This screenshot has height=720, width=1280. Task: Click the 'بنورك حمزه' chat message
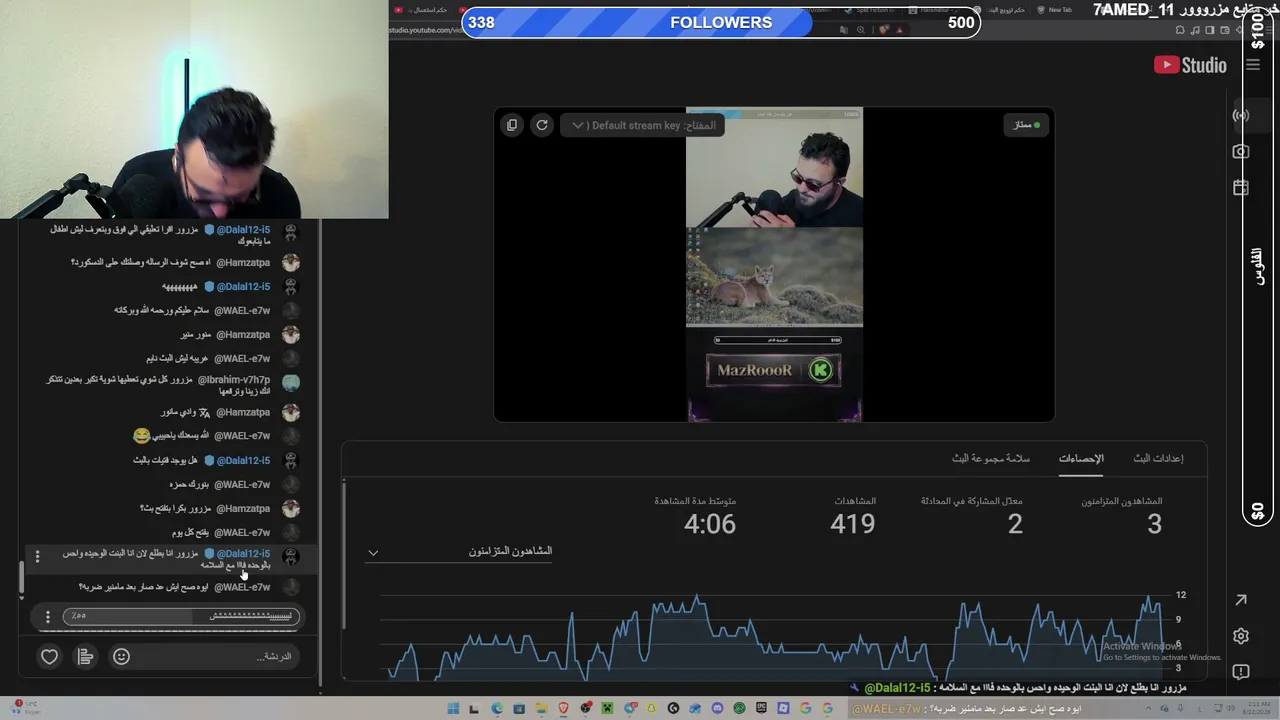click(189, 484)
